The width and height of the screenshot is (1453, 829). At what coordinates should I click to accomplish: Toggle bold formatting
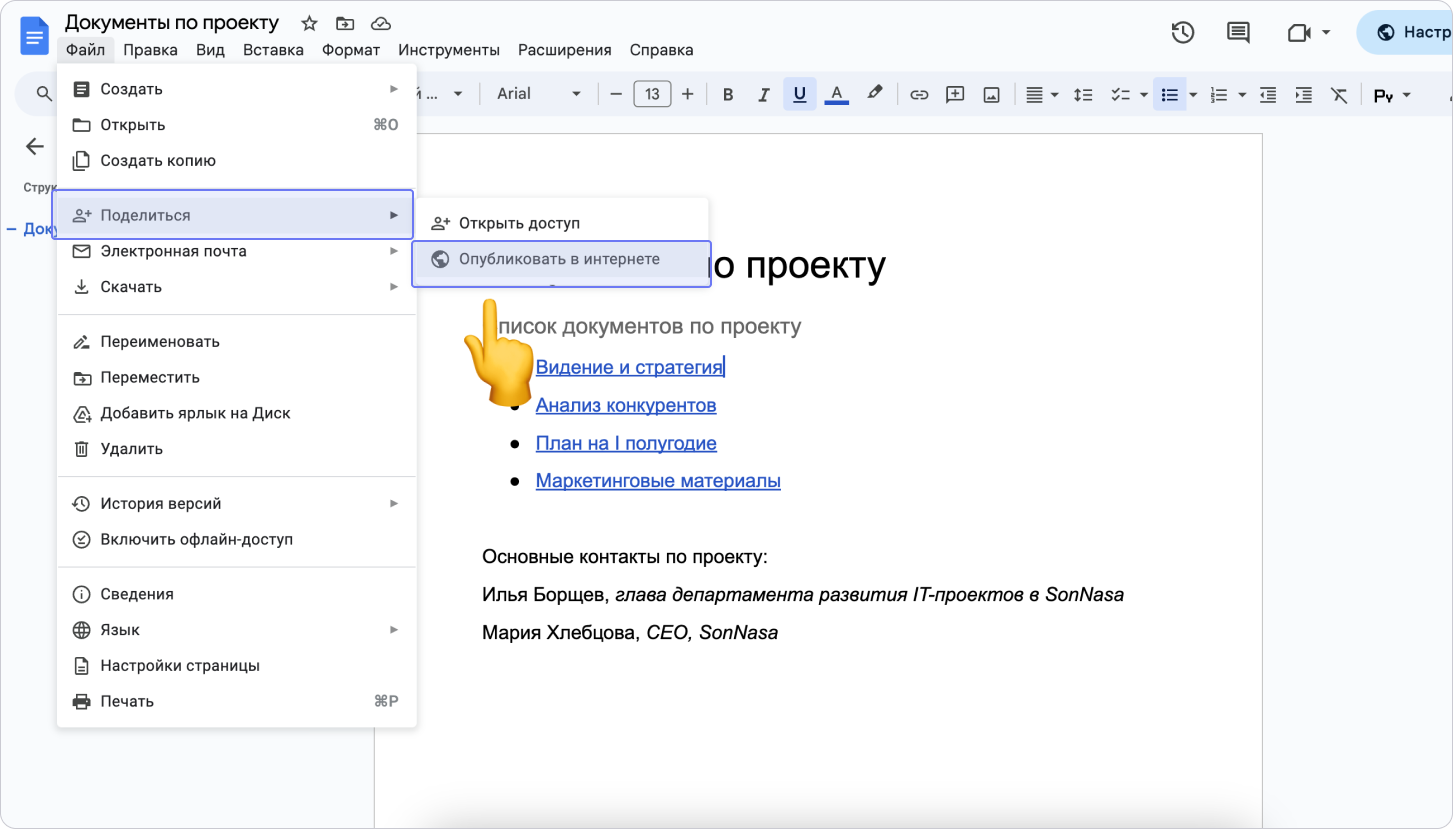coord(728,94)
